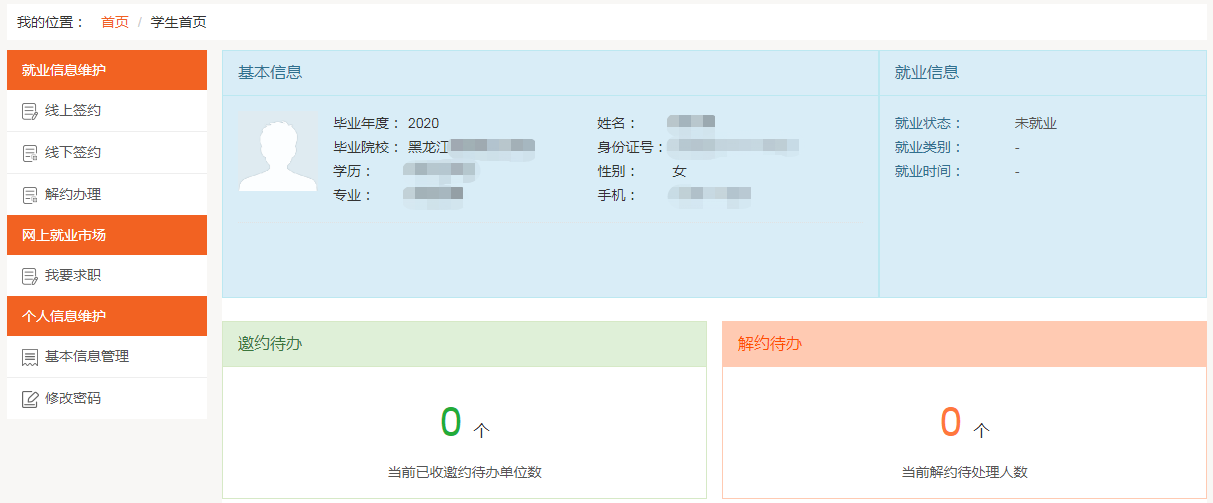This screenshot has height=503, width=1213.
Task: Click the green 邀约待办 count number
Action: coord(451,423)
